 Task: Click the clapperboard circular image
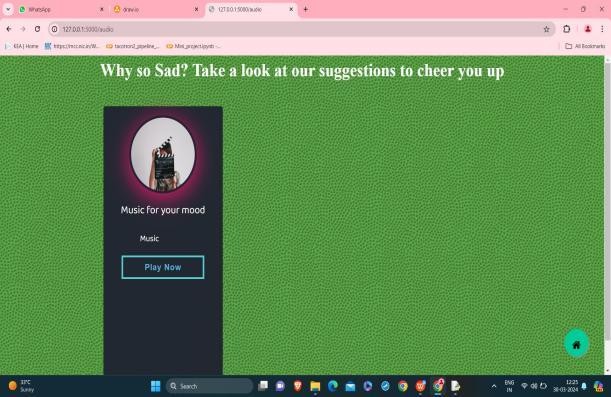coord(163,155)
